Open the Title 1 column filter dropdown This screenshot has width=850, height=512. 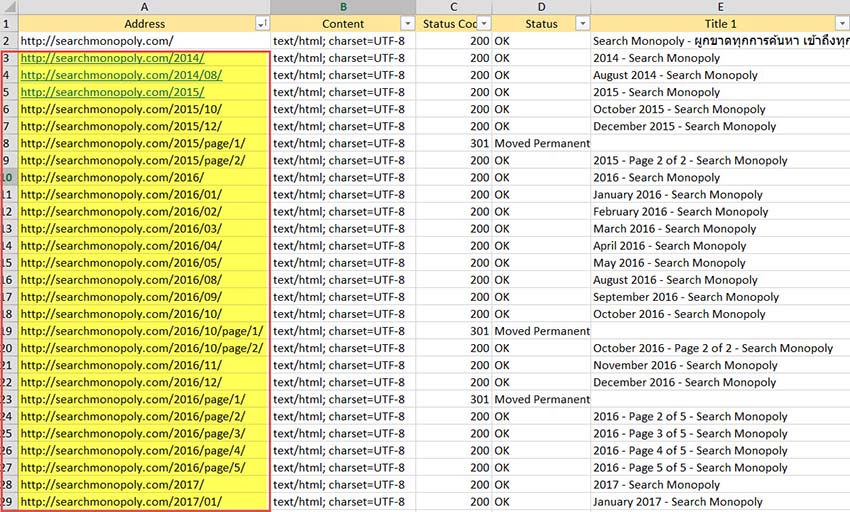(x=842, y=23)
